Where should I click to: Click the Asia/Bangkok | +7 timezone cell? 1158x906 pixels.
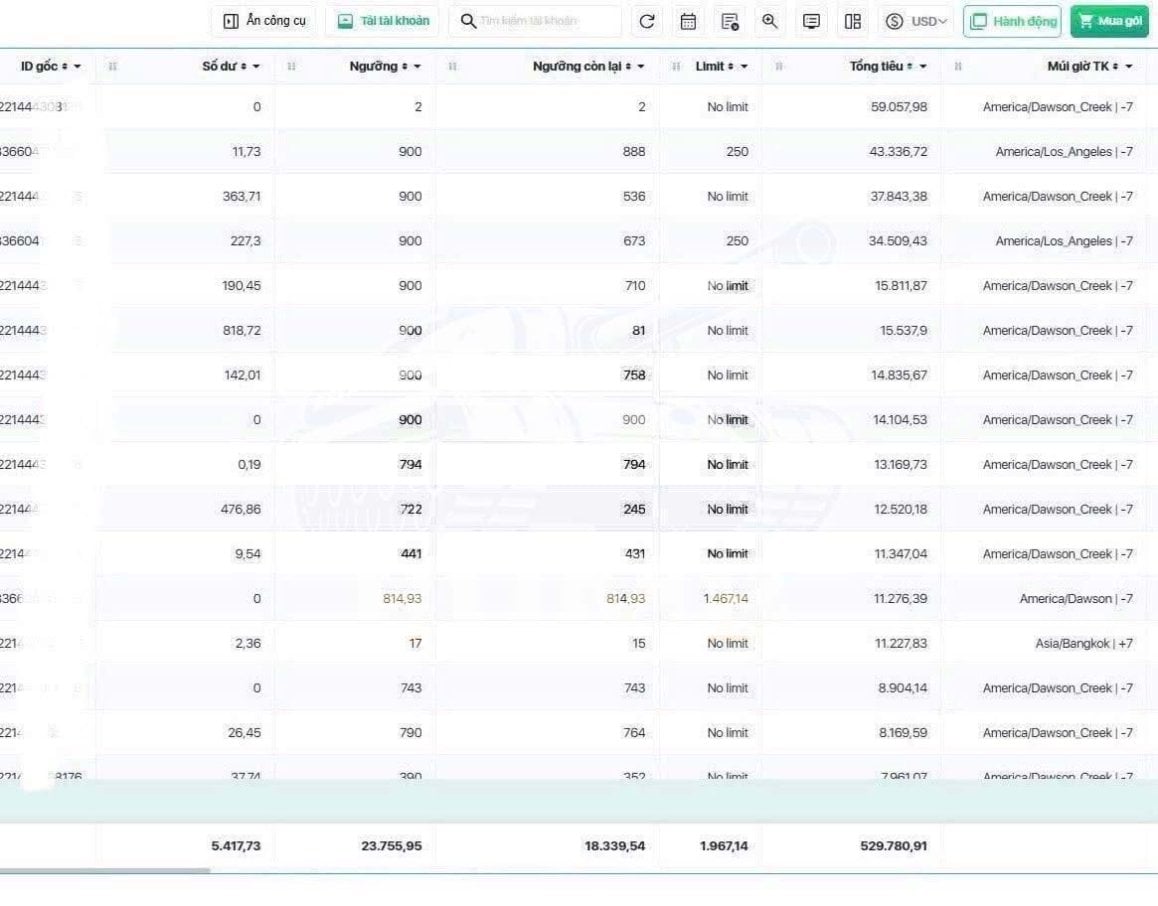coord(1083,644)
